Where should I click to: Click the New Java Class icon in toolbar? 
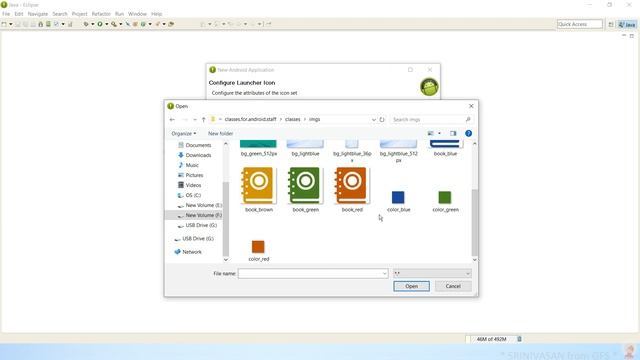point(143,24)
